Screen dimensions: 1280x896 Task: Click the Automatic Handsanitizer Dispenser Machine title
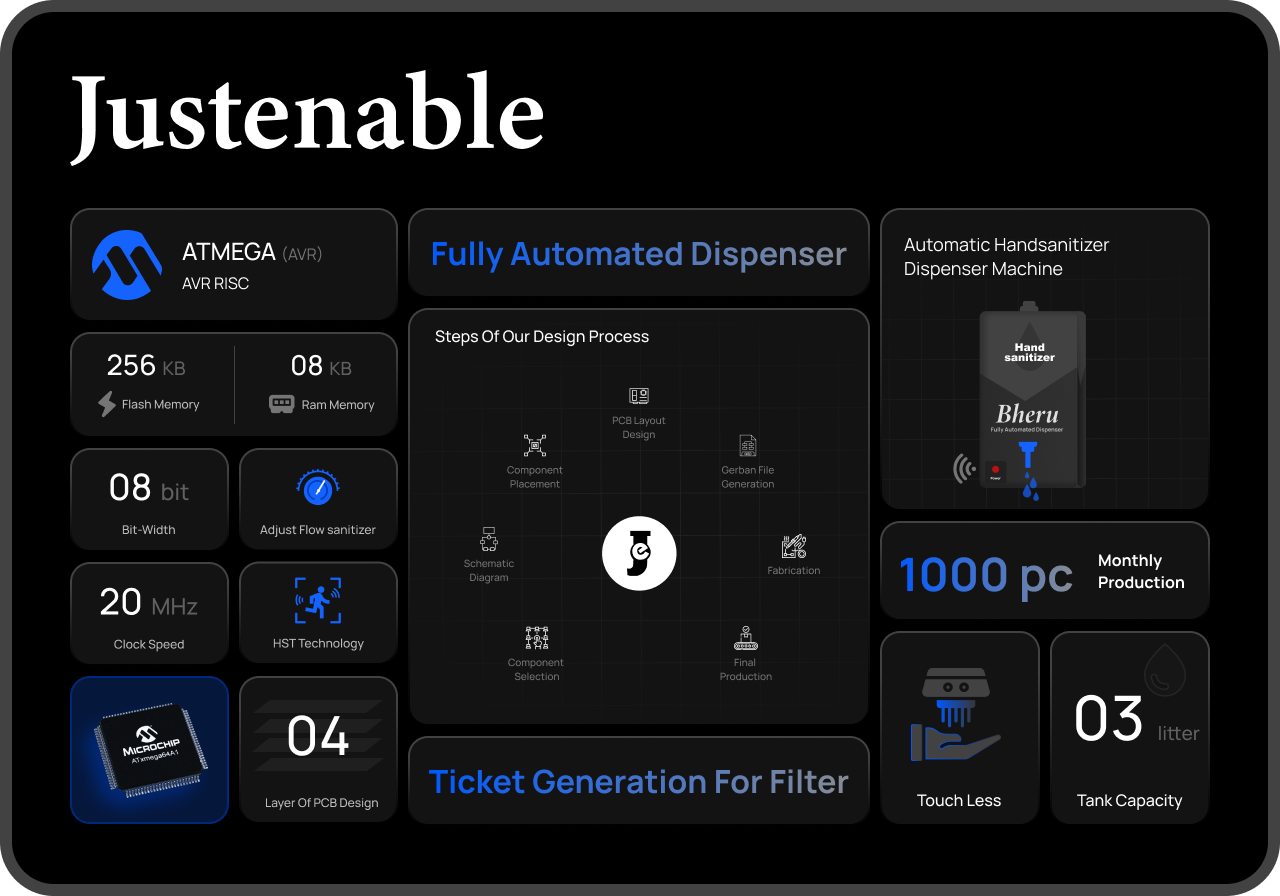coord(1006,257)
